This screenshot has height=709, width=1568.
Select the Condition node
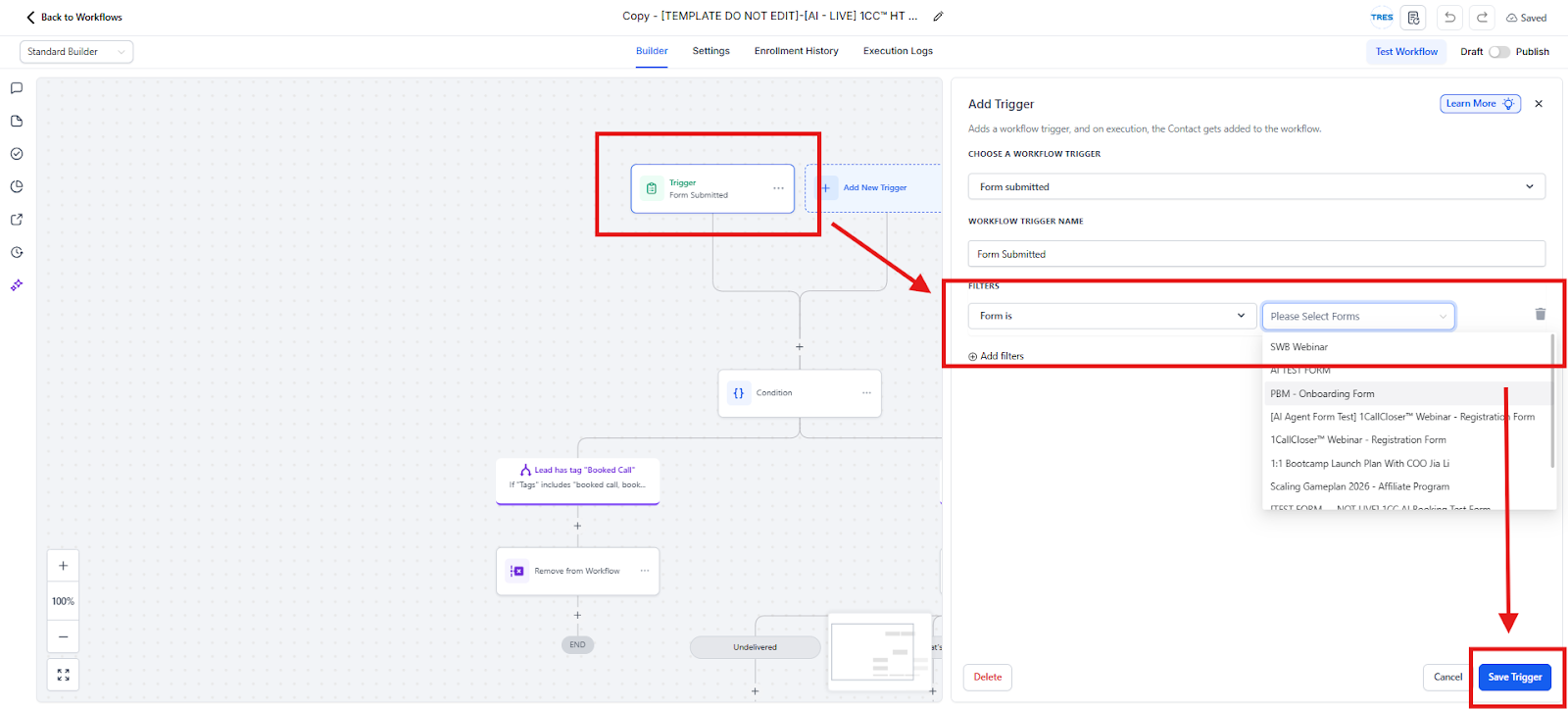coord(800,393)
